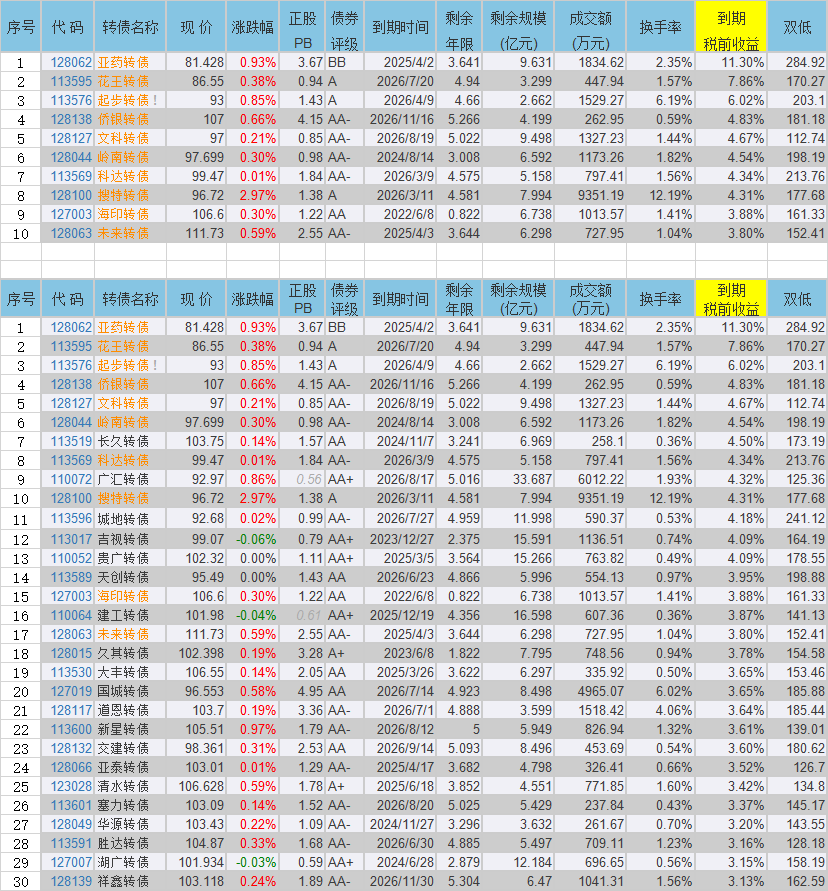828x891 pixels.
Task: Click code link 128117
Action: tap(71, 710)
